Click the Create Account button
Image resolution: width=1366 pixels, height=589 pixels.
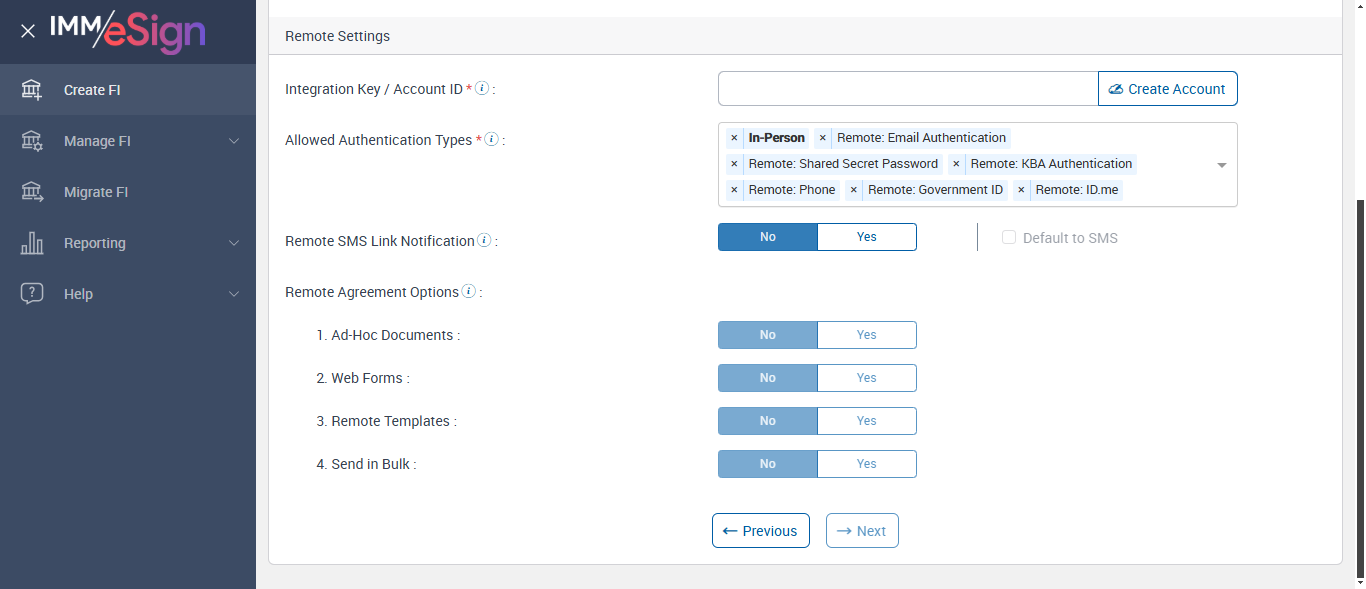coord(1167,89)
